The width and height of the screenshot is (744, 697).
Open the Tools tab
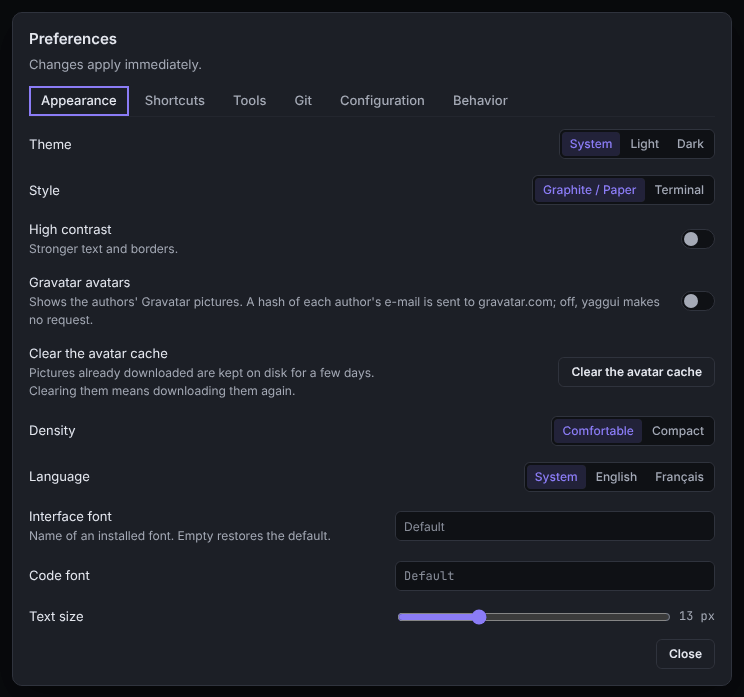point(250,101)
